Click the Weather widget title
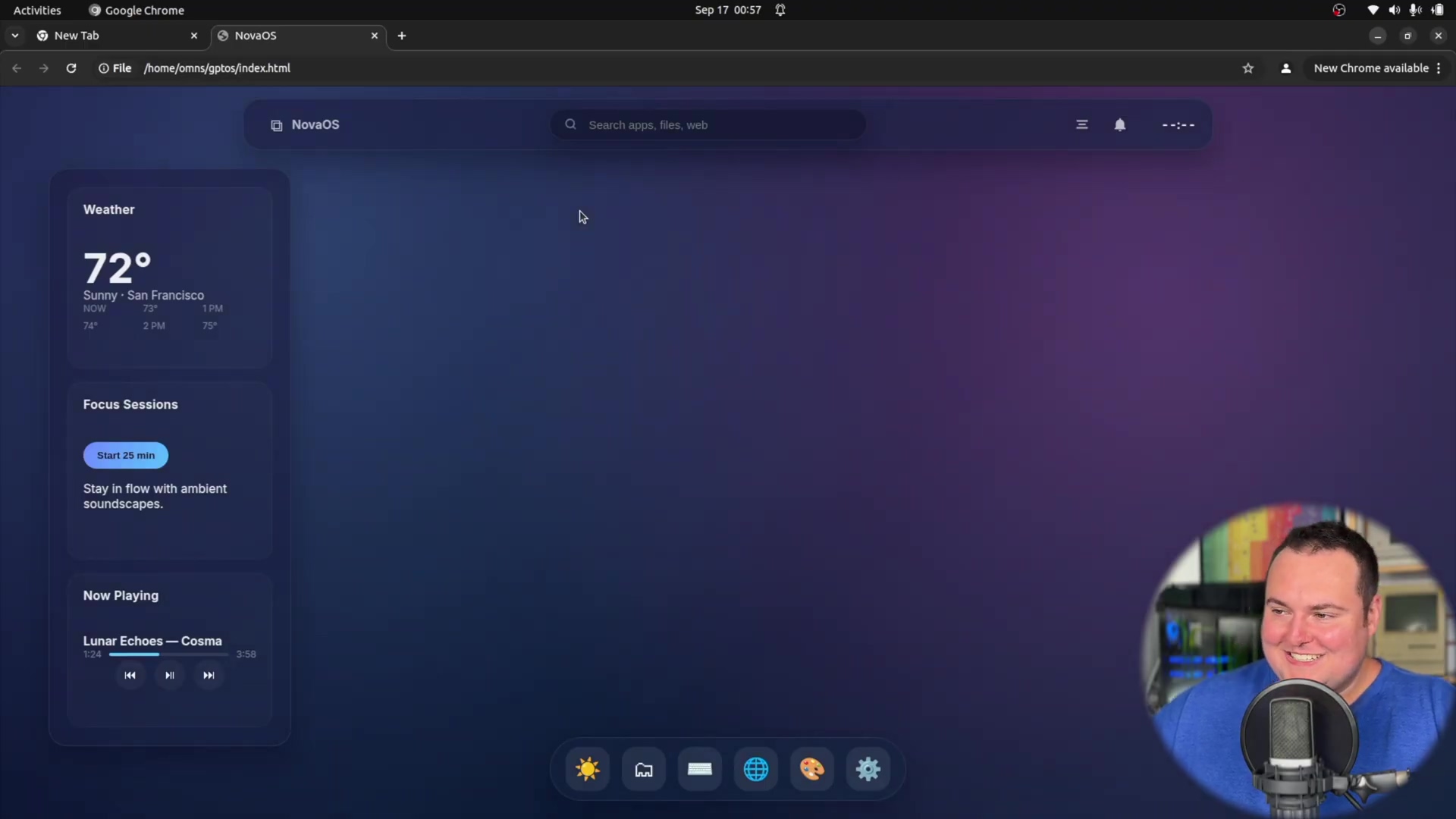This screenshot has height=819, width=1456. tap(108, 210)
